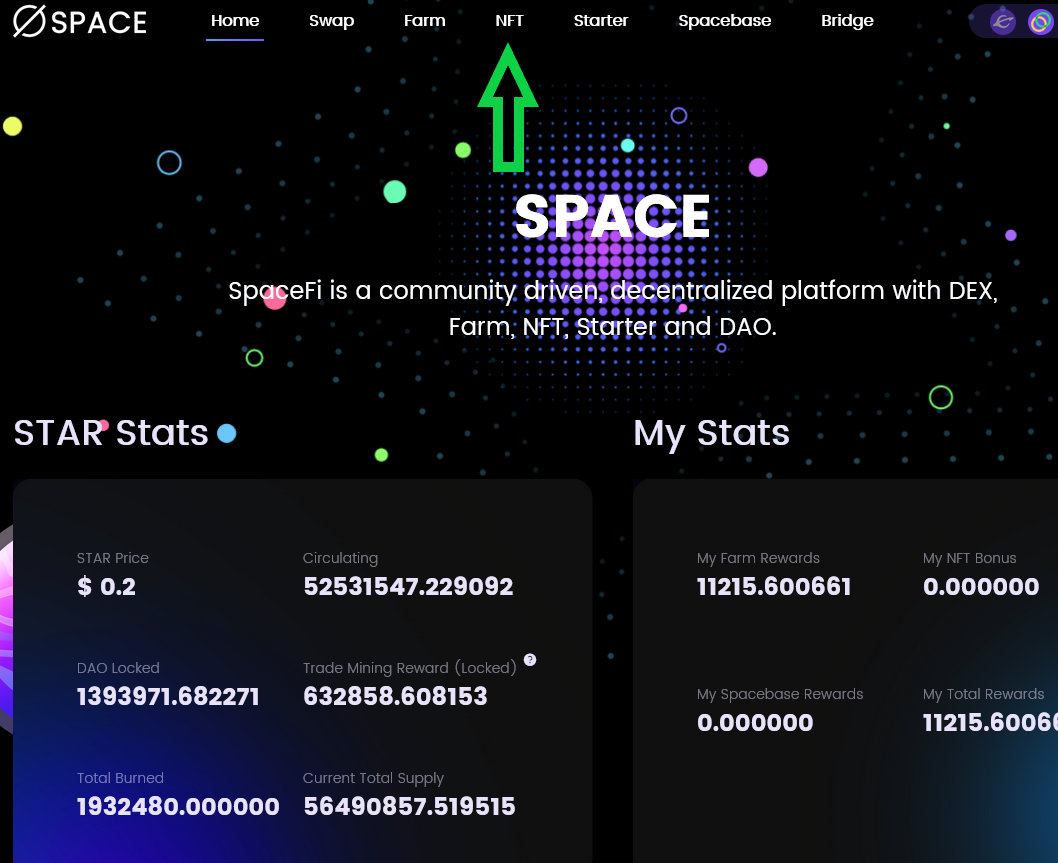Screen dimensions: 1058x863
Task: Click the Current Total Supply label
Action: tap(373, 778)
